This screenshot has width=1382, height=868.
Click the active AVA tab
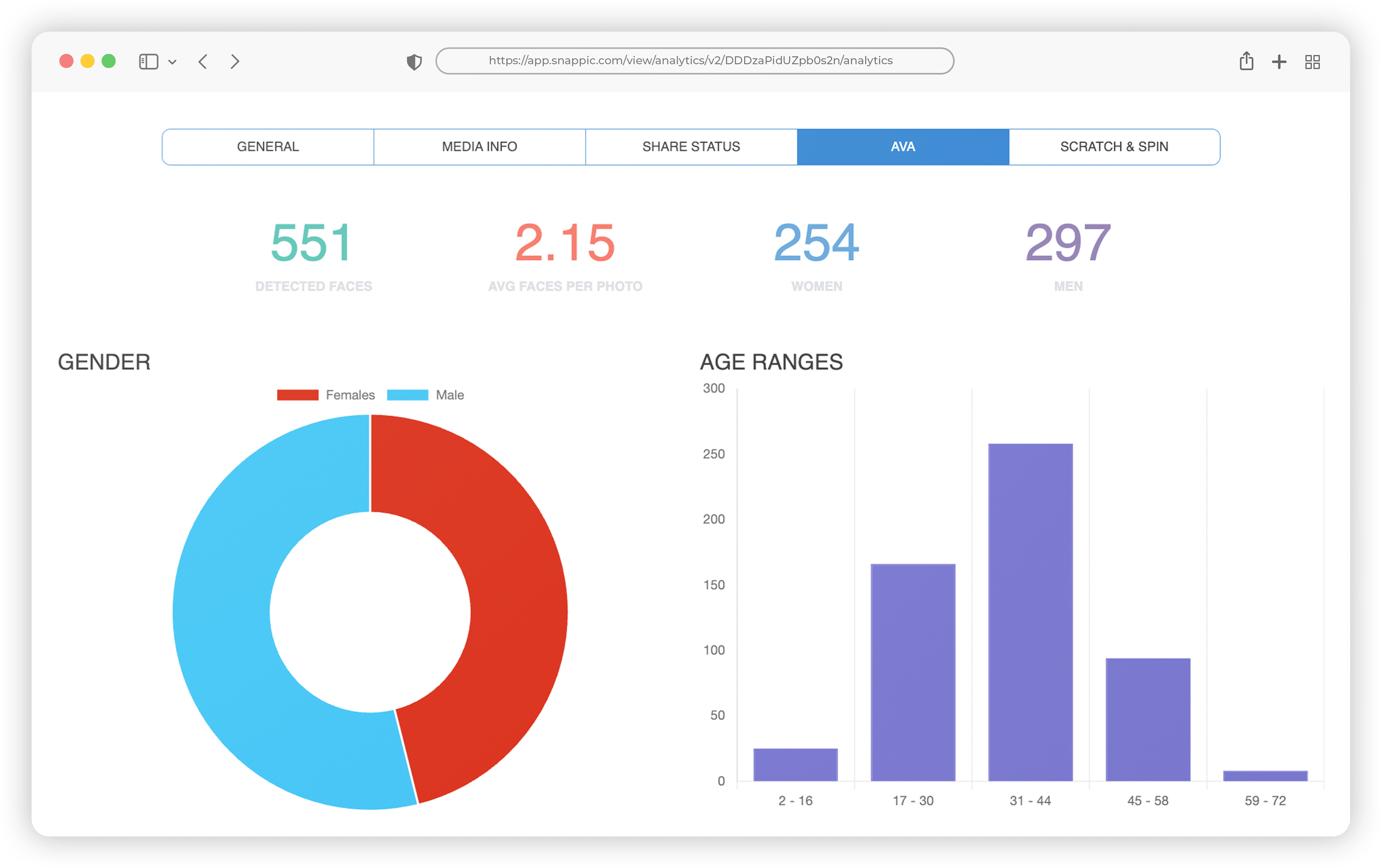point(903,147)
